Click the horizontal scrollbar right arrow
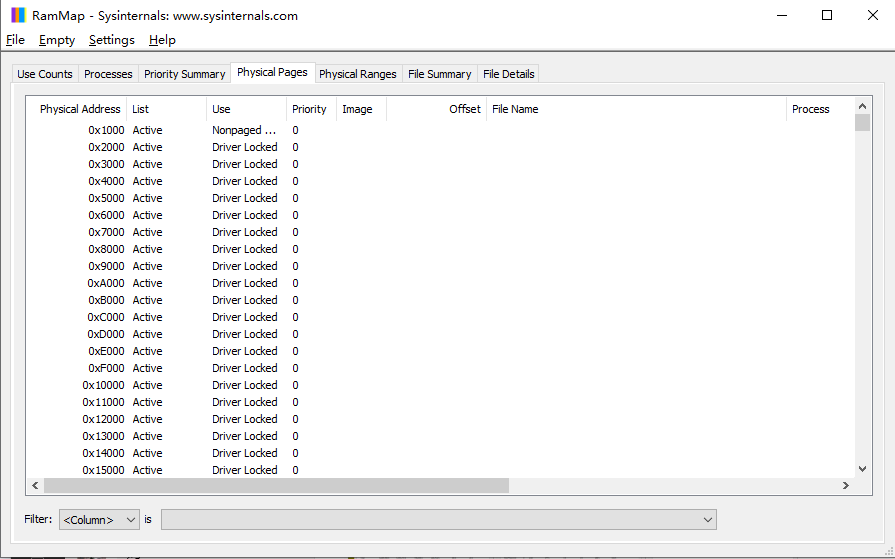 click(845, 485)
